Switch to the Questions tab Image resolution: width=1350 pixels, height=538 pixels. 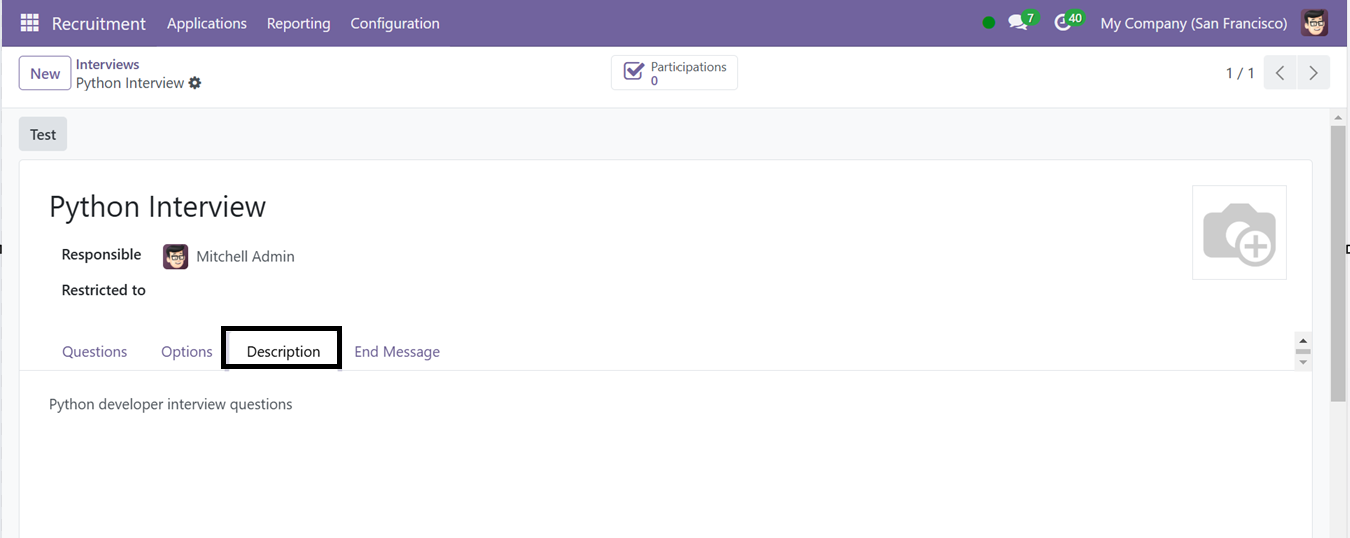pos(95,351)
